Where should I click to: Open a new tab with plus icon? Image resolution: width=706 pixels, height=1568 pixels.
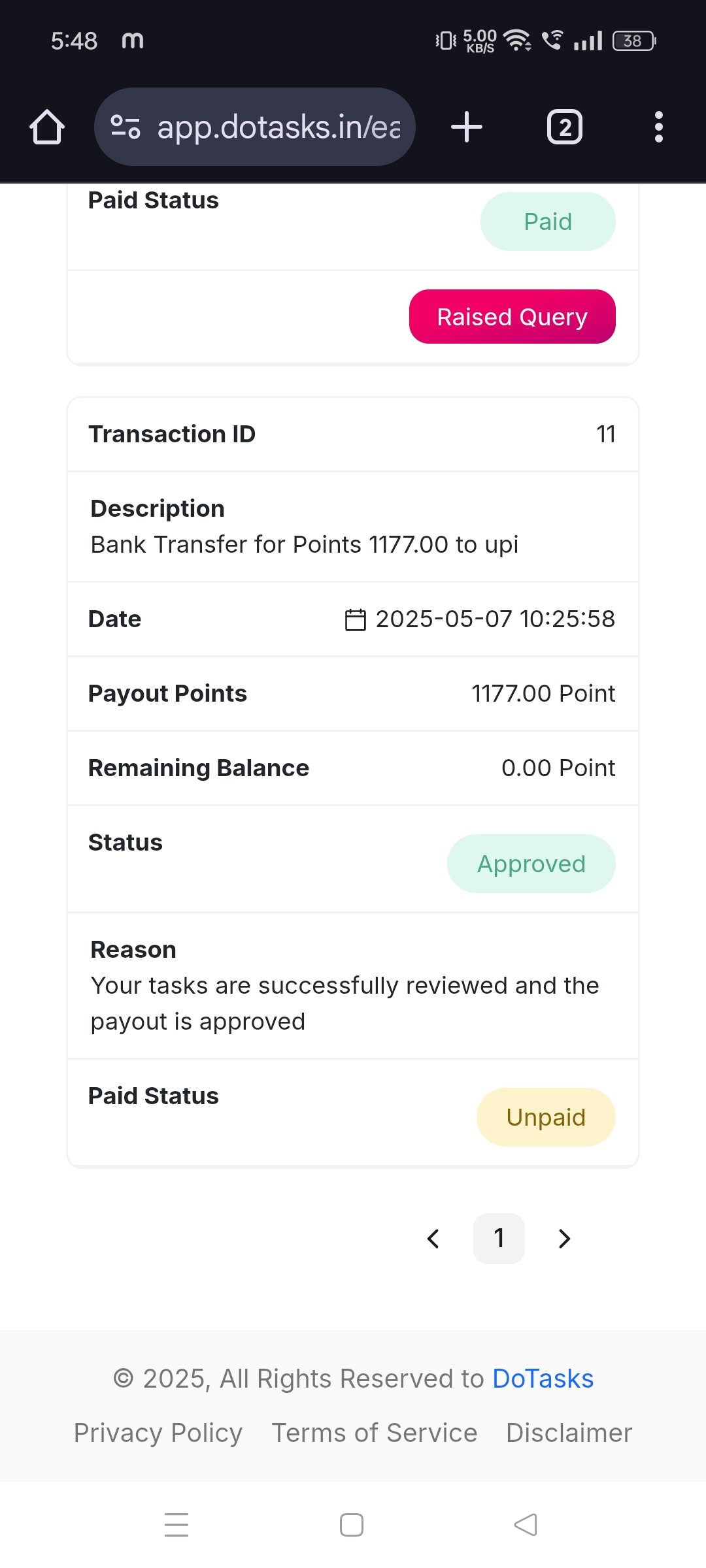click(x=467, y=127)
